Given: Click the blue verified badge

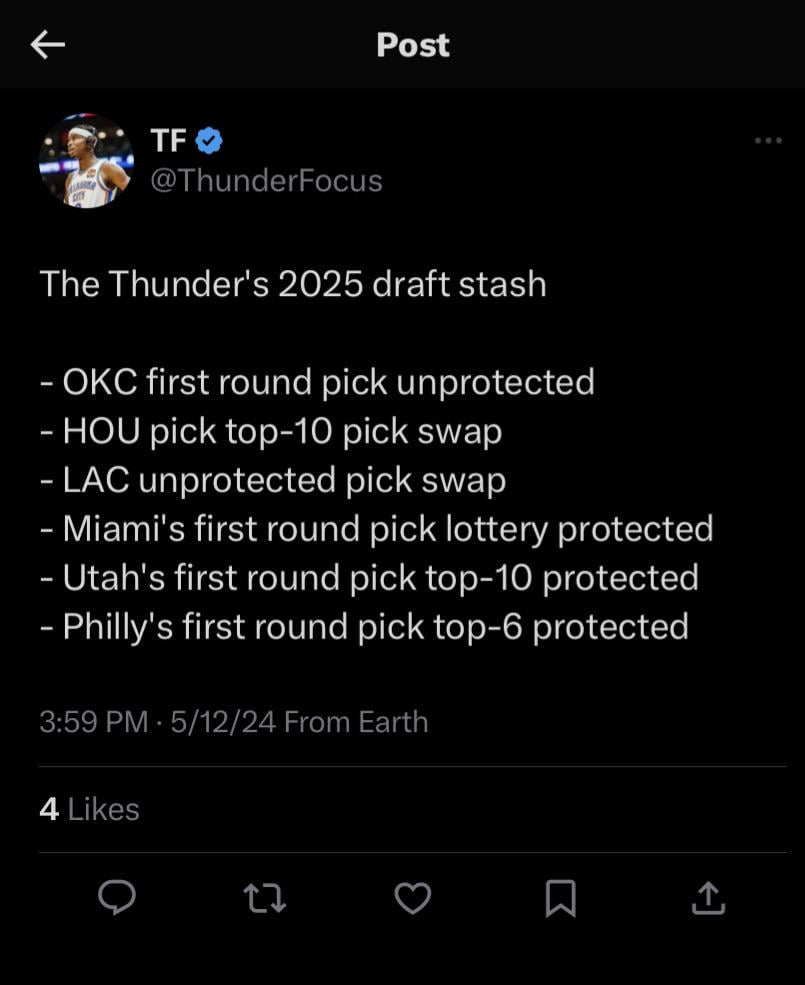Looking at the screenshot, I should [208, 141].
